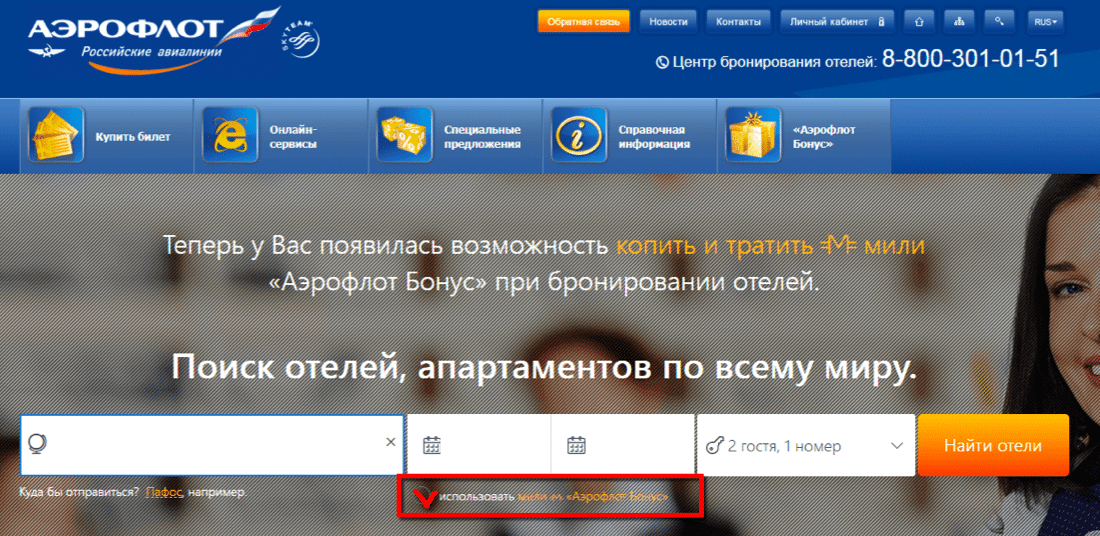Click the Aeroflot logo
This screenshot has height=536, width=1100.
[152, 39]
